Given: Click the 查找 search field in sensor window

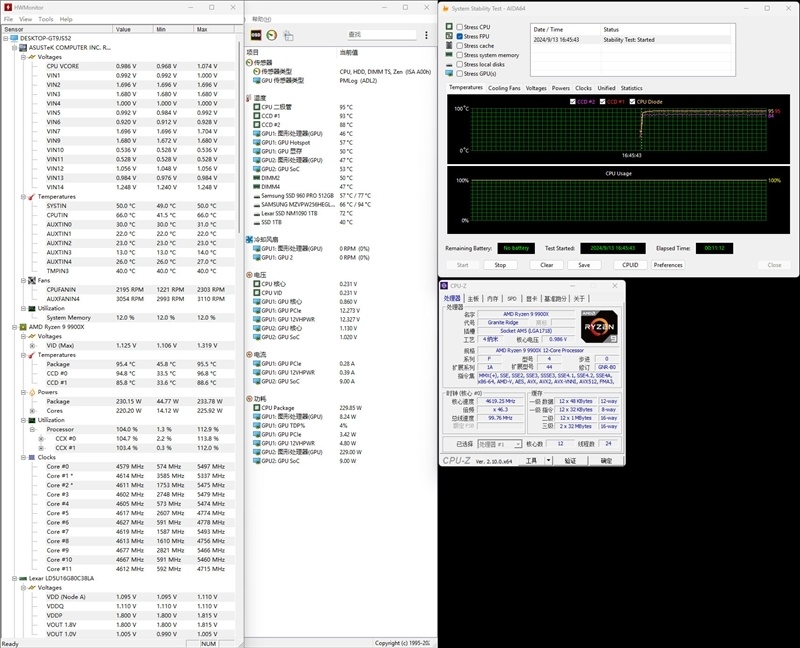Looking at the screenshot, I should point(382,35).
